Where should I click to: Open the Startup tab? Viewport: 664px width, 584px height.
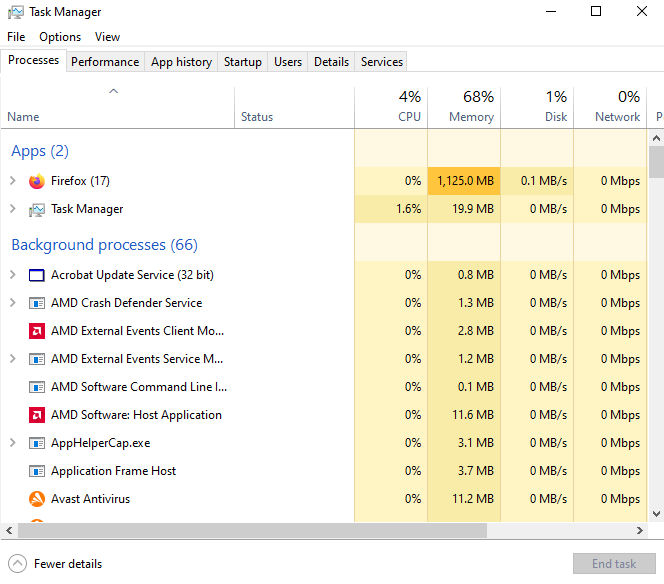click(242, 62)
